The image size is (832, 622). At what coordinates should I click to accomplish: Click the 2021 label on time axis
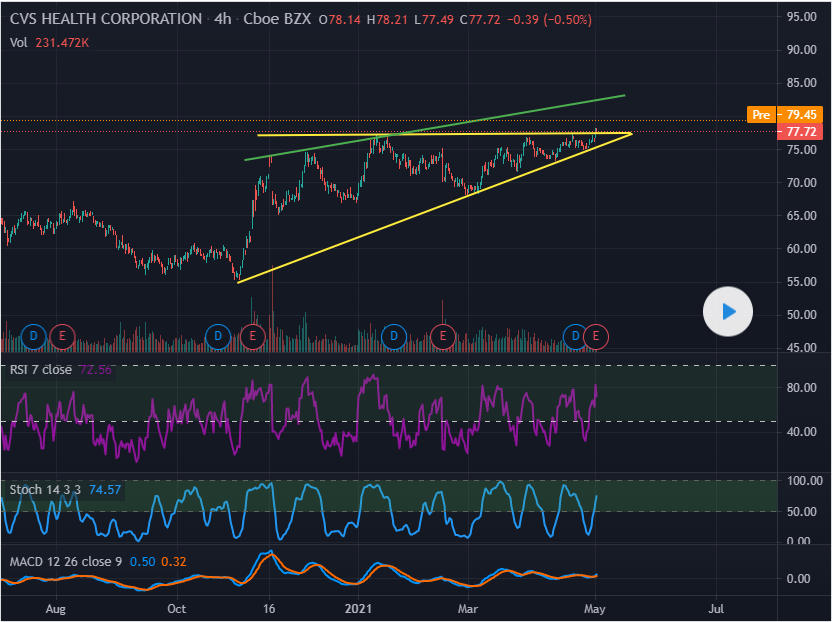coord(358,606)
